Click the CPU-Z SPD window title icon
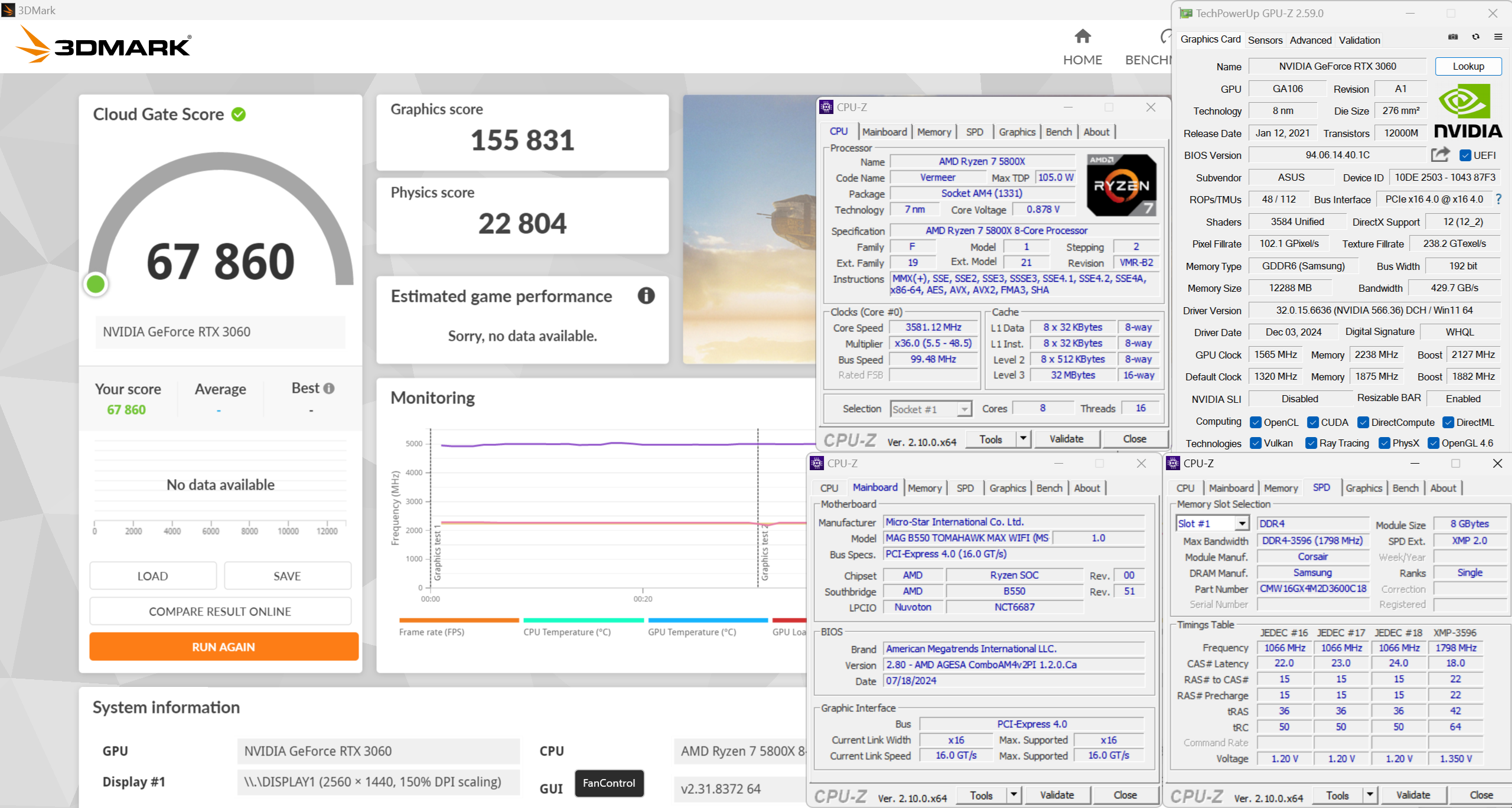The height and width of the screenshot is (808, 1512). (x=1174, y=463)
